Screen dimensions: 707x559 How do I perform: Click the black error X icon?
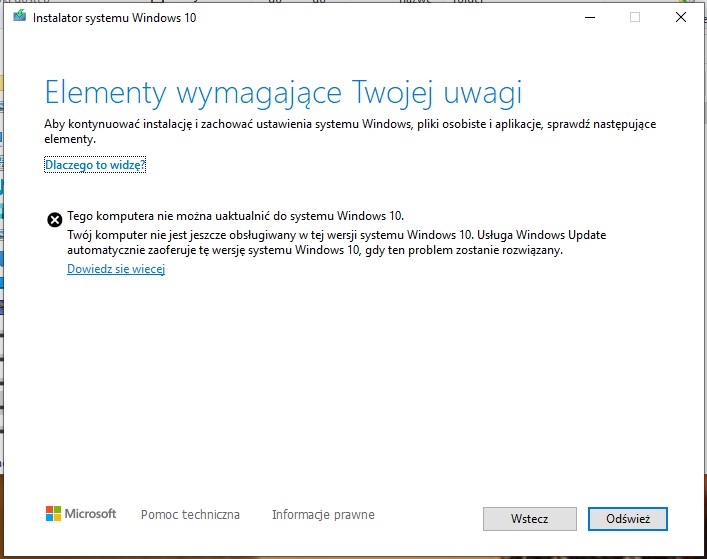coord(55,220)
